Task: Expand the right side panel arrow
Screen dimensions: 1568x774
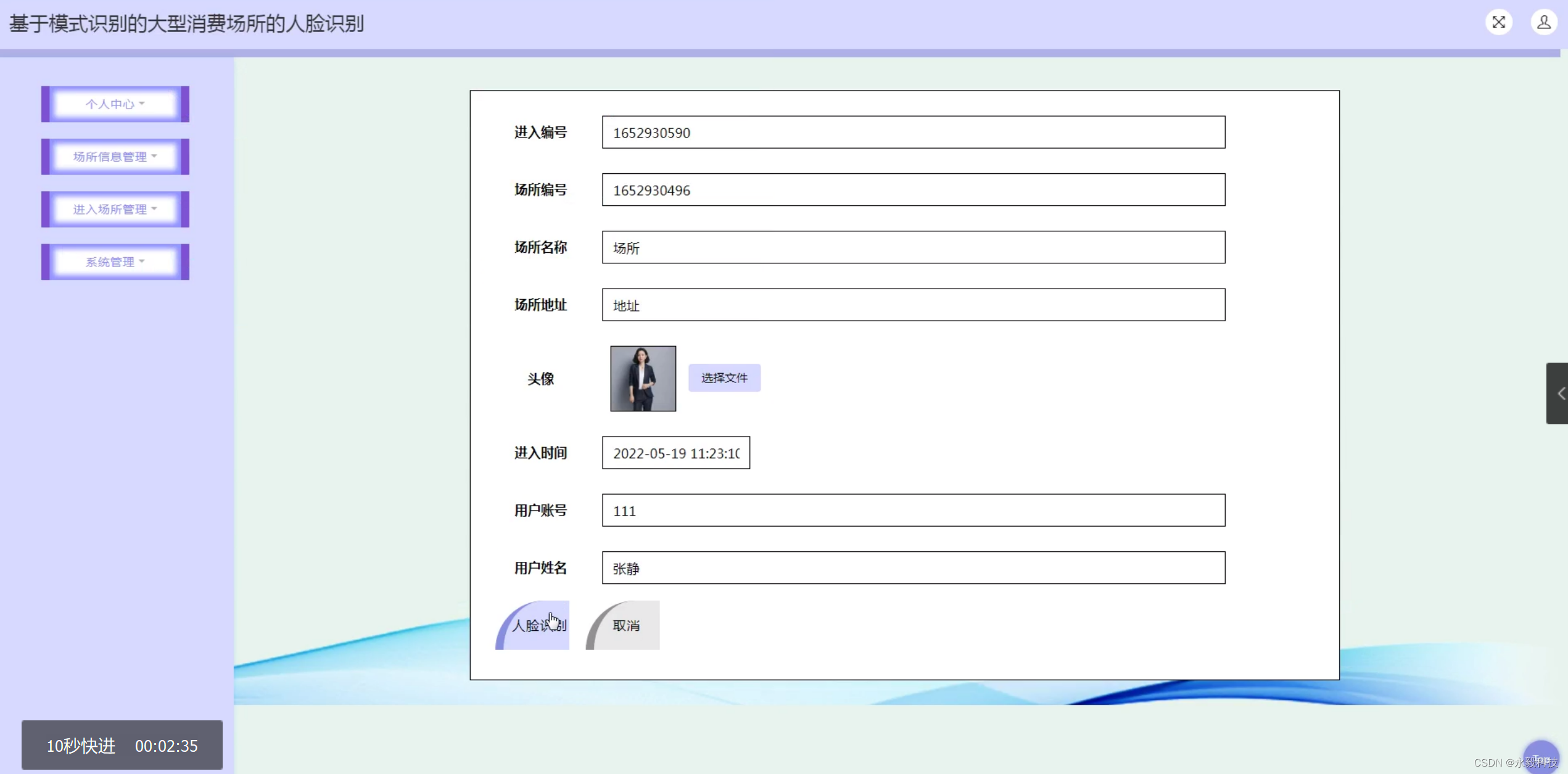Action: (x=1559, y=393)
